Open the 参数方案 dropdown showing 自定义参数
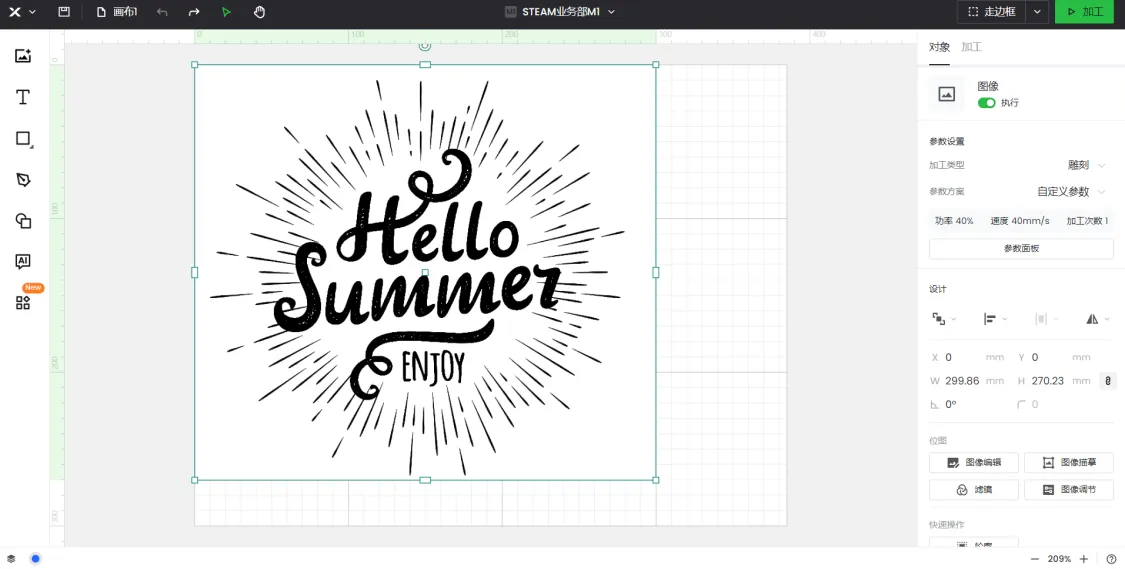 tap(1072, 192)
